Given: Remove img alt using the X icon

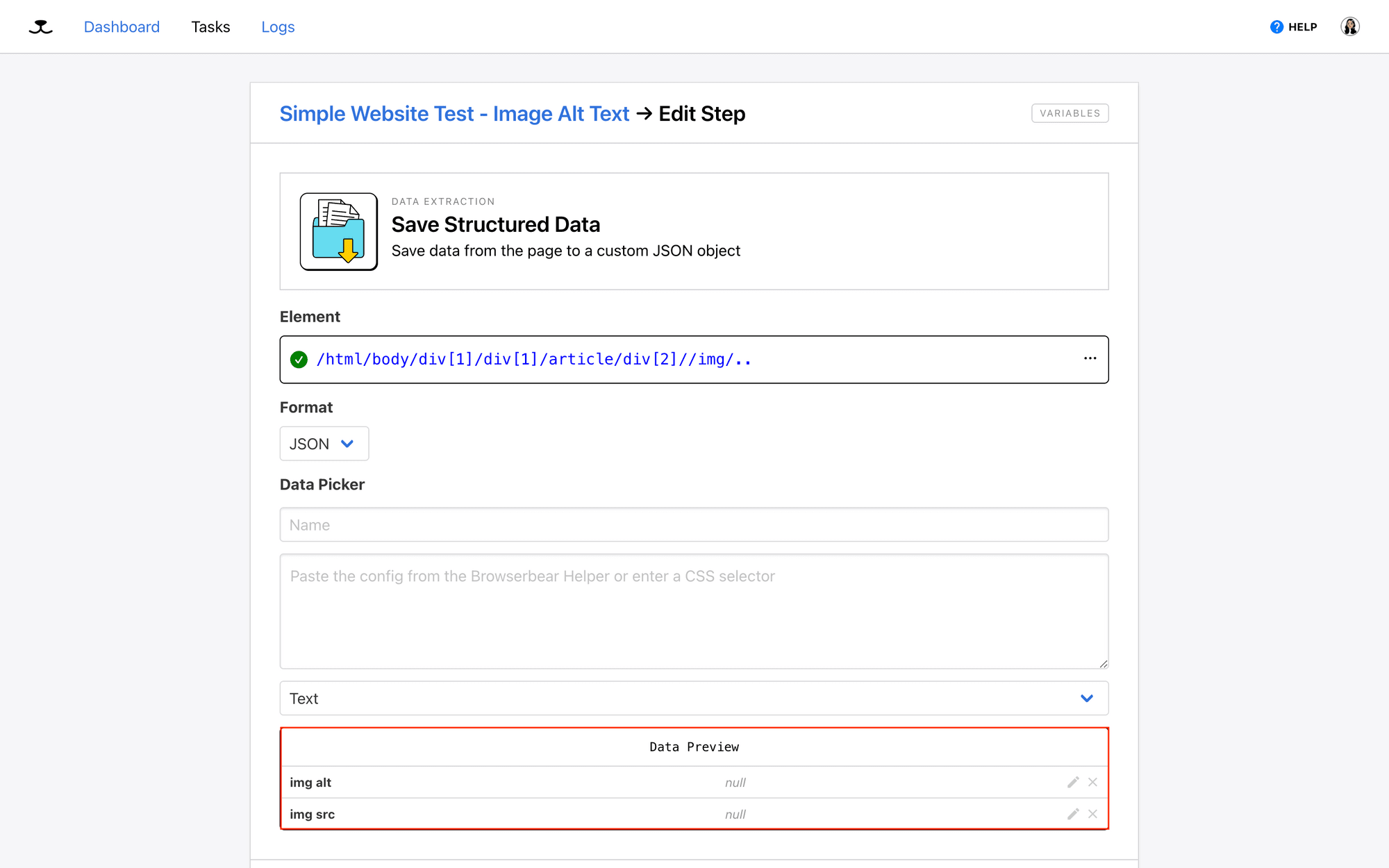Looking at the screenshot, I should pos(1092,781).
